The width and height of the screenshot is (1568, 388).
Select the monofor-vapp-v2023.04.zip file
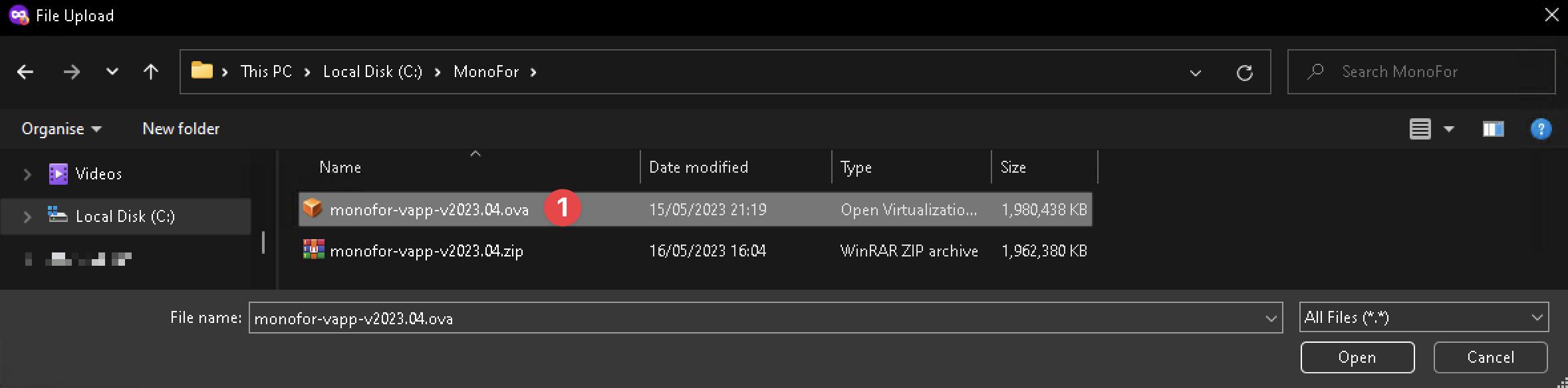(x=426, y=251)
